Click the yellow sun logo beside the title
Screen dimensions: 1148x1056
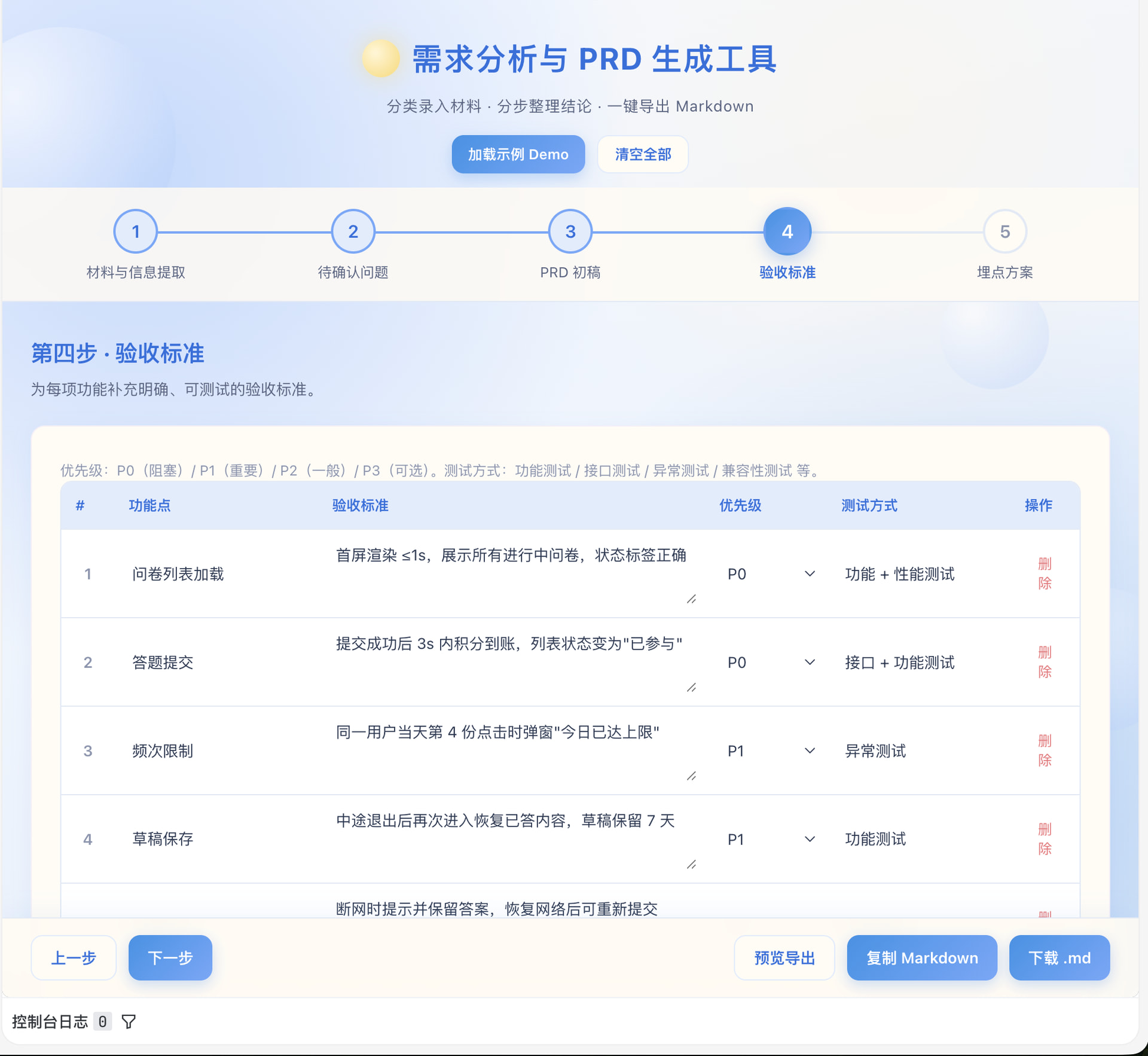381,59
